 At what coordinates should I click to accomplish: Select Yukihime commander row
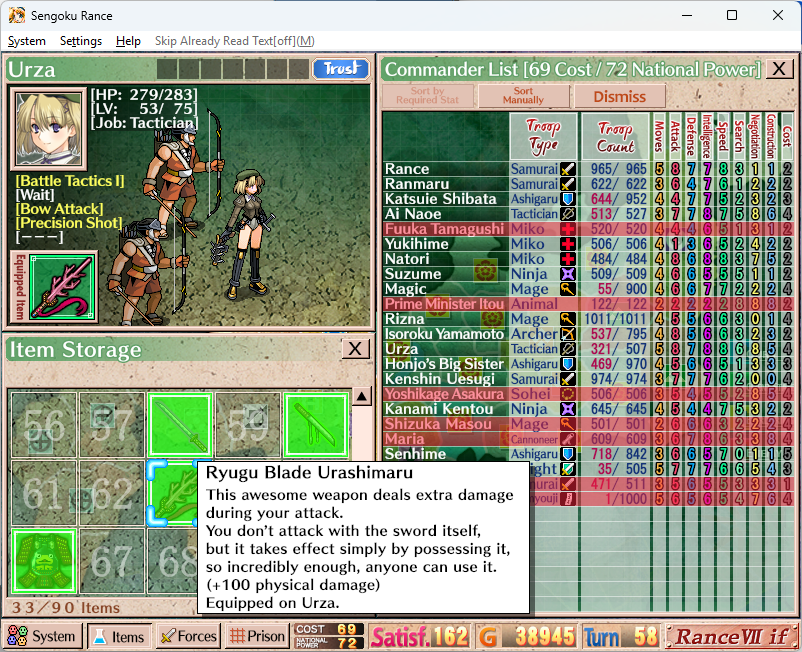click(x=588, y=244)
